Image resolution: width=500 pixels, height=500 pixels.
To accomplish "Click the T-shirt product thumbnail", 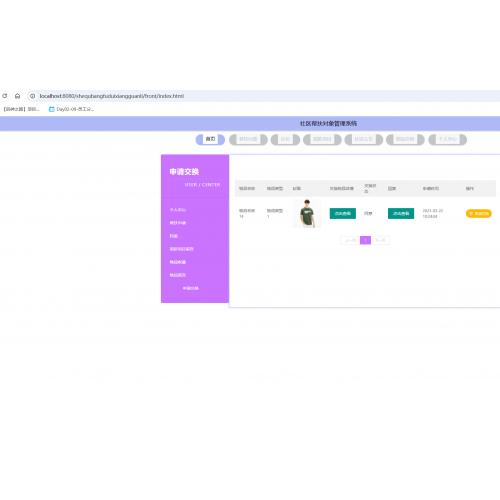I will [x=307, y=213].
